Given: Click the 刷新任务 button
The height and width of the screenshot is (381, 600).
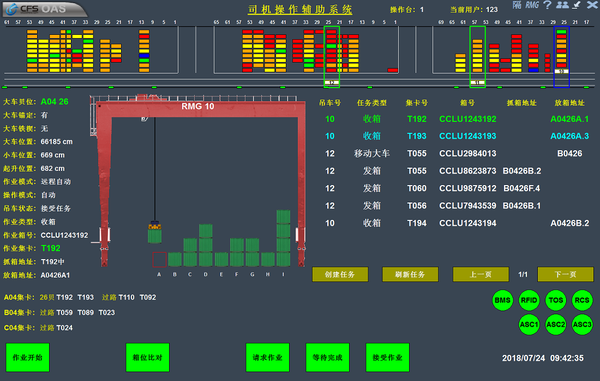Looking at the screenshot, I should pos(410,274).
